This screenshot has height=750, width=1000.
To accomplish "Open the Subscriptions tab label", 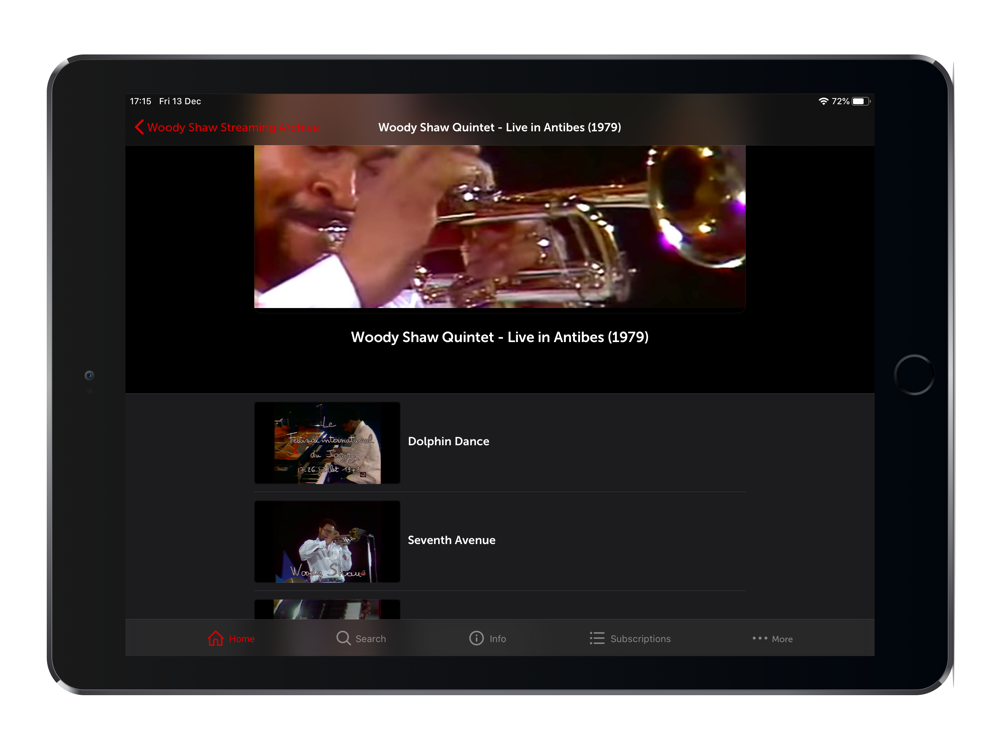I will point(640,639).
